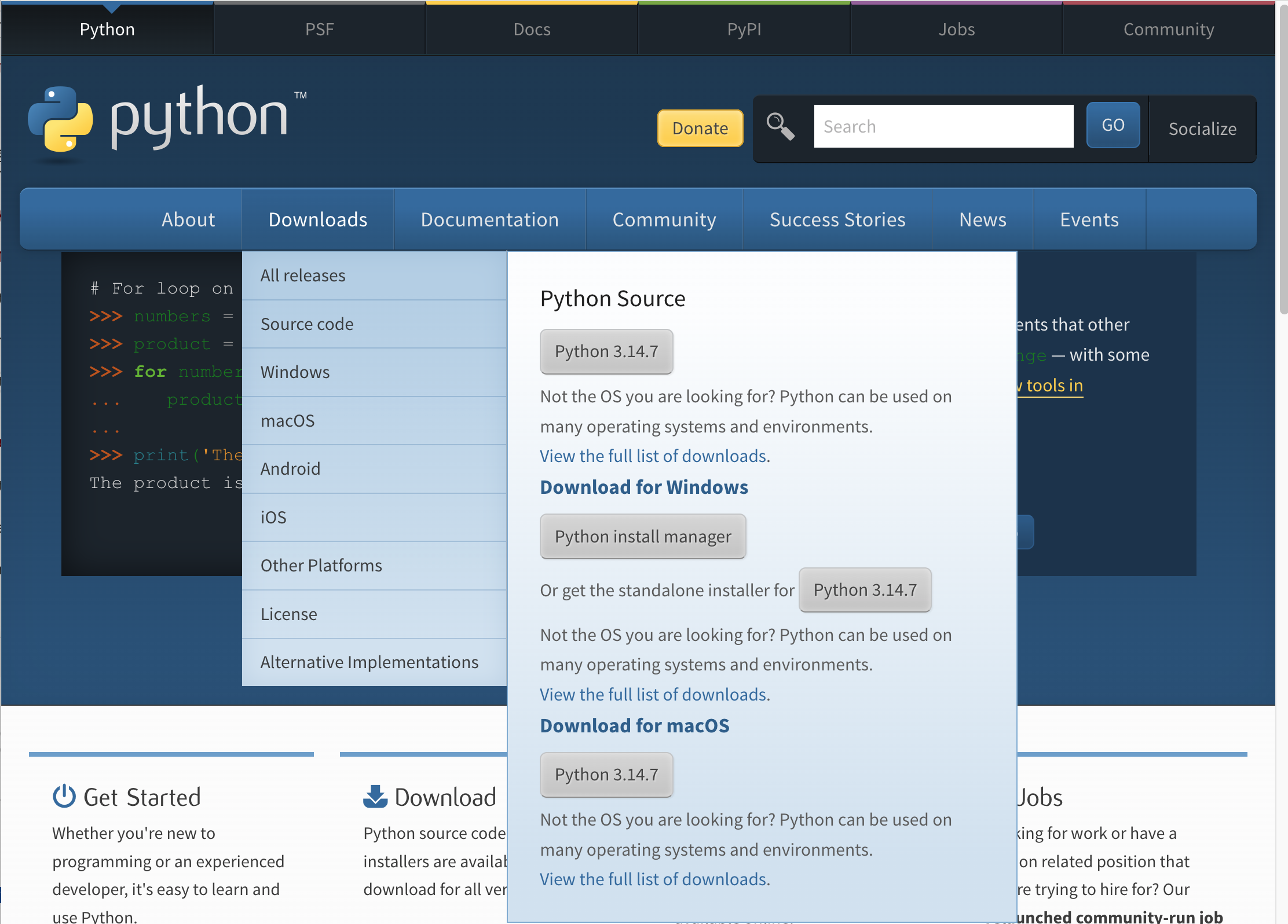The width and height of the screenshot is (1288, 924).
Task: Click the Download arrow icon
Action: point(375,797)
